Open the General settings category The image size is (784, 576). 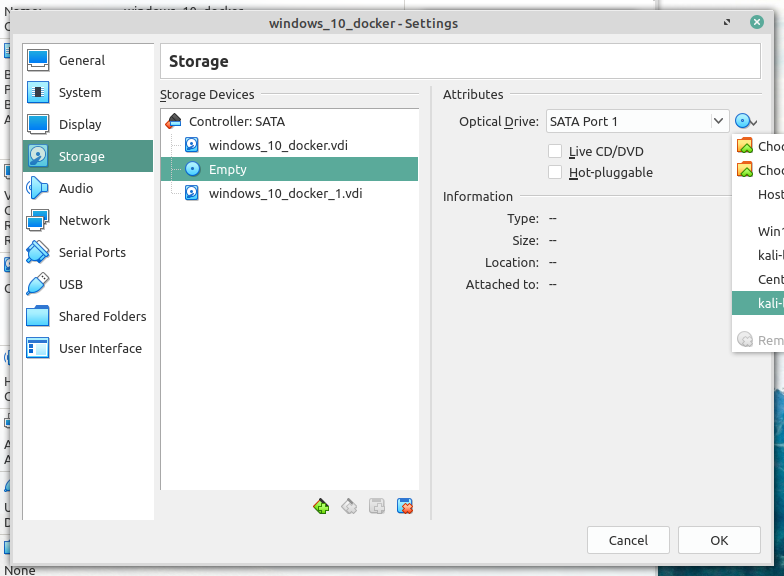(88, 60)
